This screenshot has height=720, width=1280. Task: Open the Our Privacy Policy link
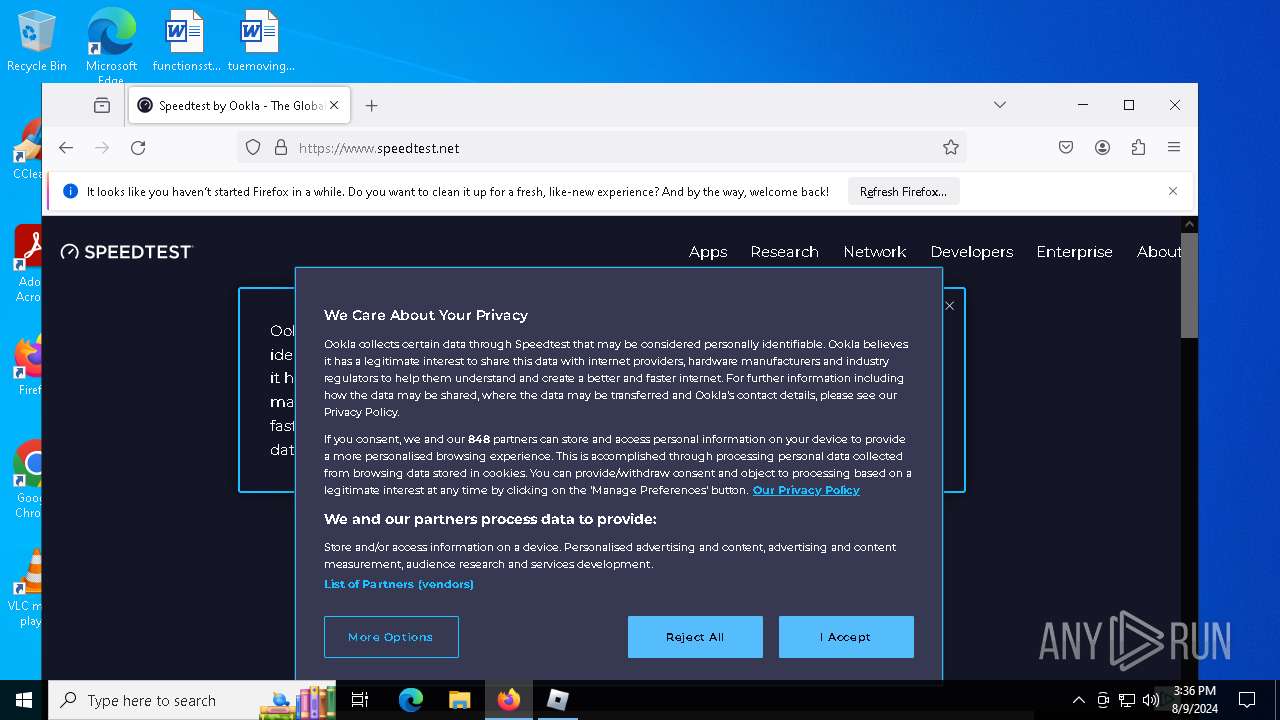806,490
